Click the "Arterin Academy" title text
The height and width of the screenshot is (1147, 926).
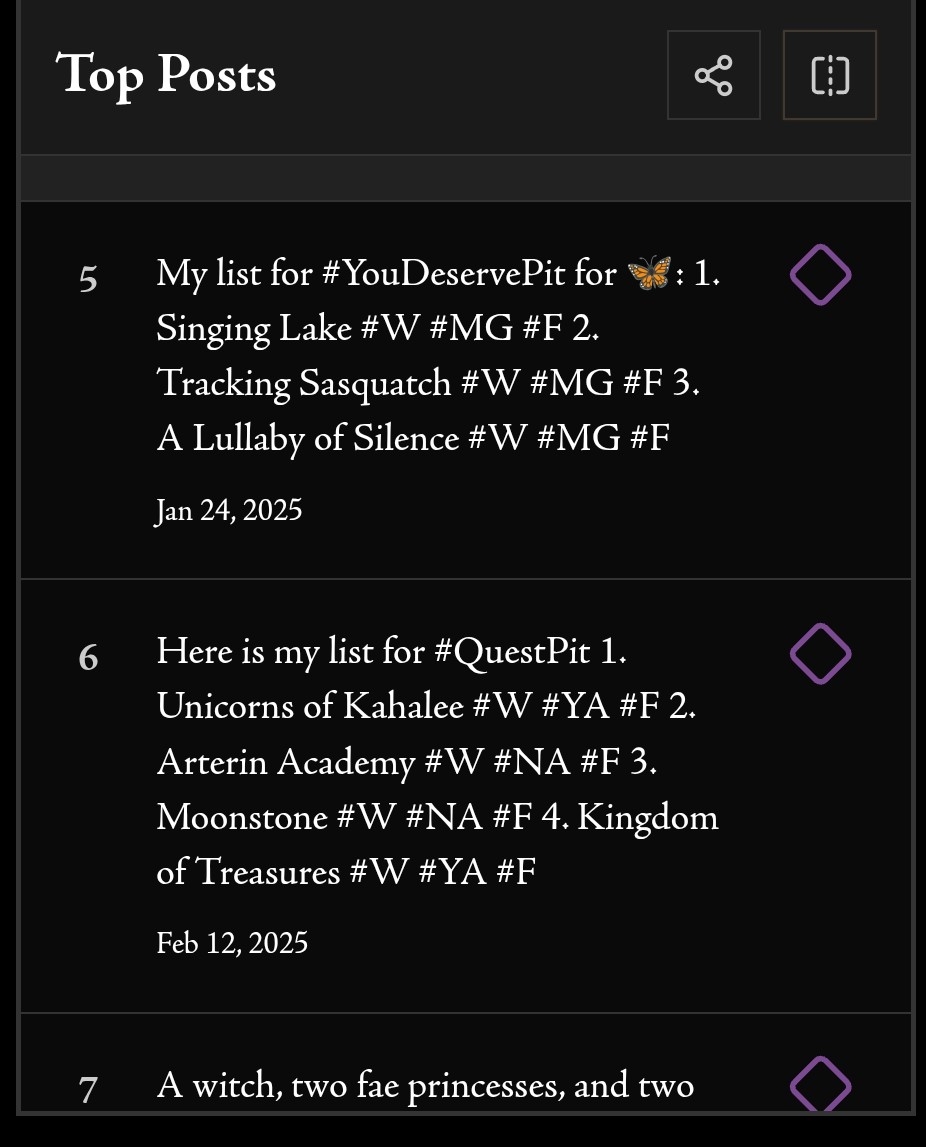[285, 762]
